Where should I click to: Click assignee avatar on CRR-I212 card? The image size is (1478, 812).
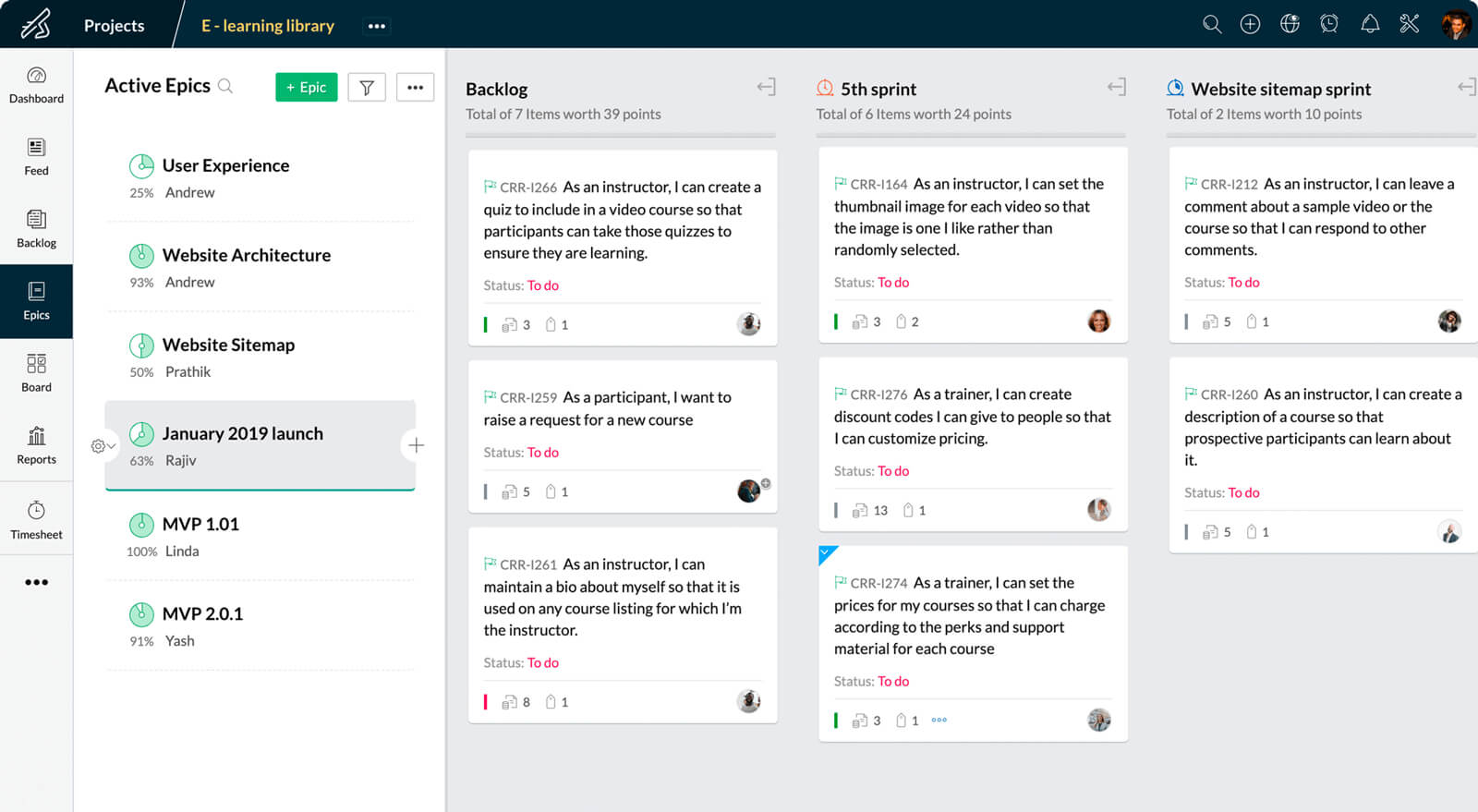[x=1449, y=321]
